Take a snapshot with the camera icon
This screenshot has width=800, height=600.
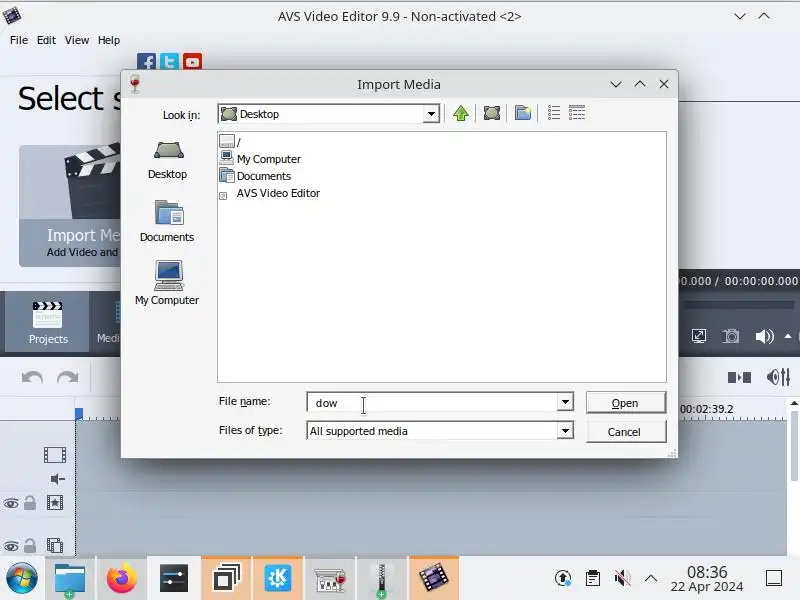731,336
